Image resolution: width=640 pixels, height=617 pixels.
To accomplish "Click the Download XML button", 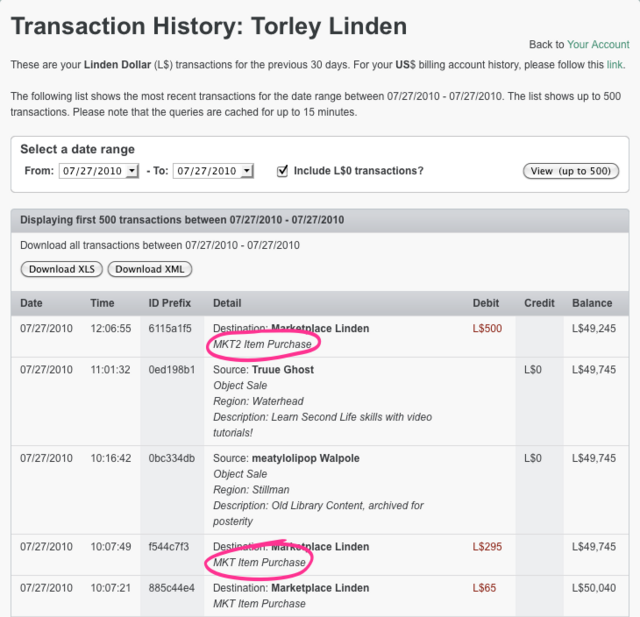I will point(150,269).
